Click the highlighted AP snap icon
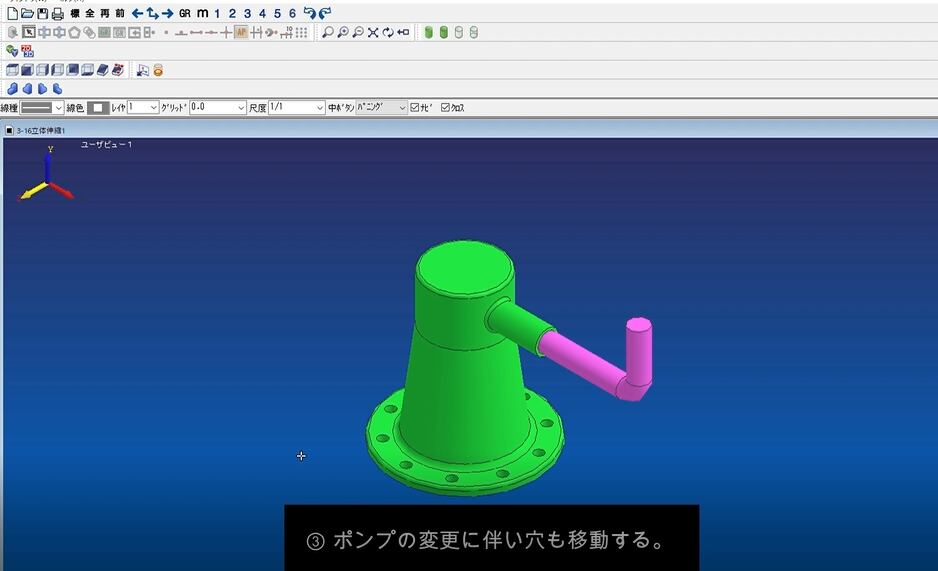The image size is (938, 571). (241, 32)
